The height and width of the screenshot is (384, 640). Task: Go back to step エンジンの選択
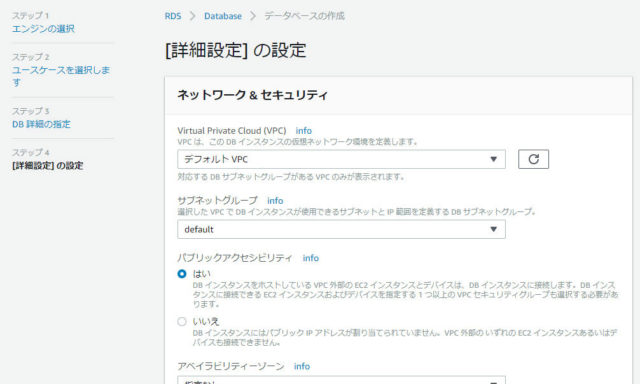(43, 29)
